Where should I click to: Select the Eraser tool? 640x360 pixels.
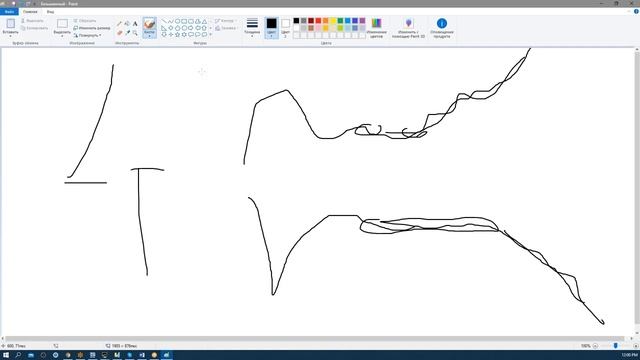coord(120,33)
